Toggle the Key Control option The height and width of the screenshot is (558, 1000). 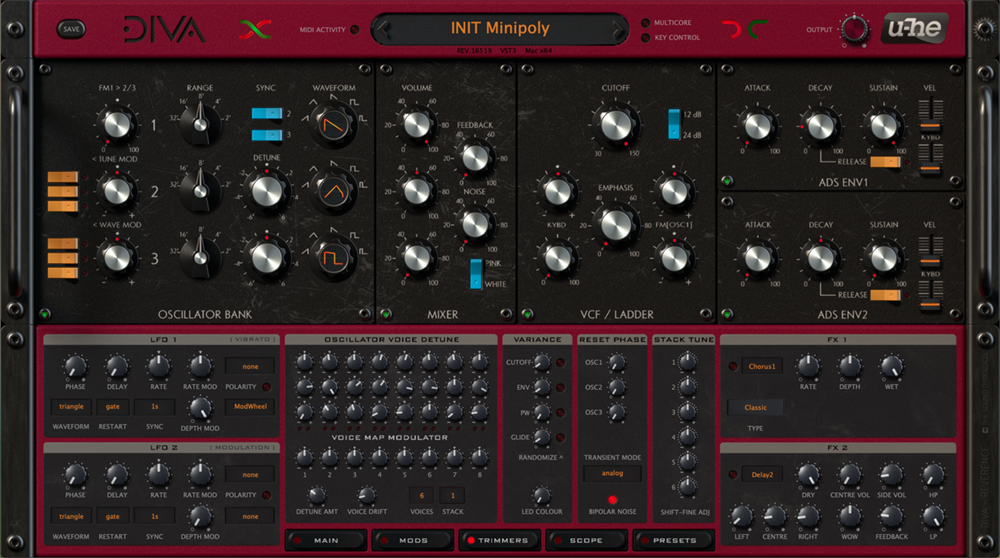tap(645, 38)
